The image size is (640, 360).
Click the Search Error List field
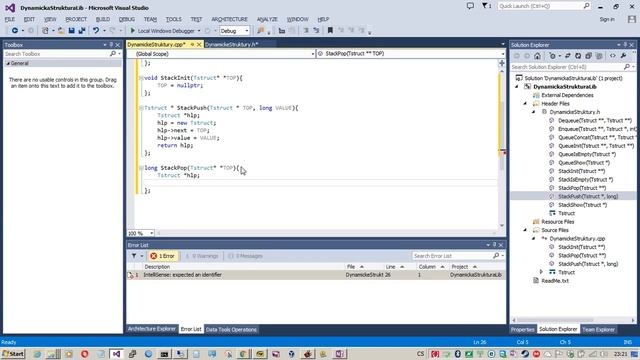457,256
